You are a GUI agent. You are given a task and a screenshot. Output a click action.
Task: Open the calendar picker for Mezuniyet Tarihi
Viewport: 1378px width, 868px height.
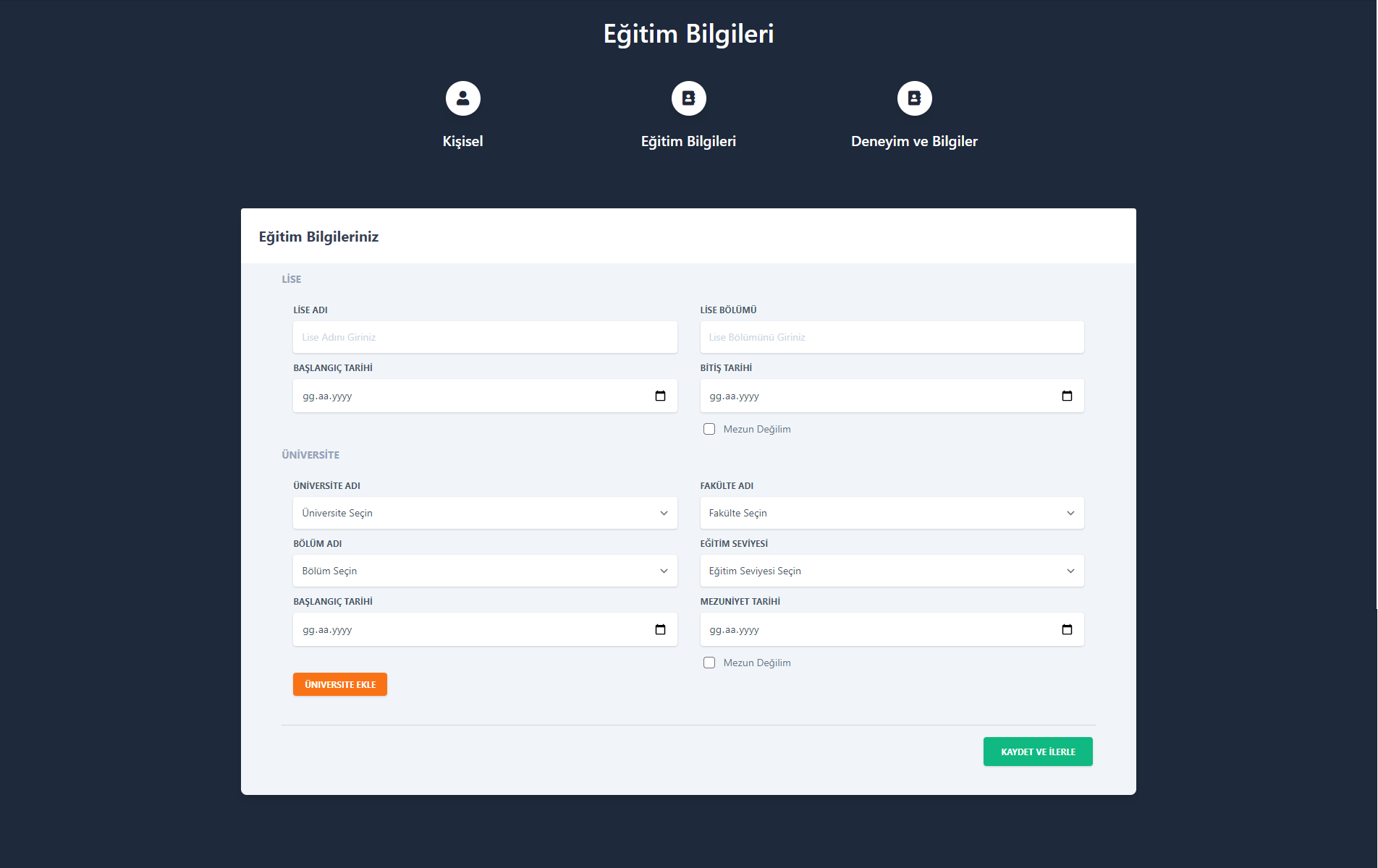[1066, 629]
